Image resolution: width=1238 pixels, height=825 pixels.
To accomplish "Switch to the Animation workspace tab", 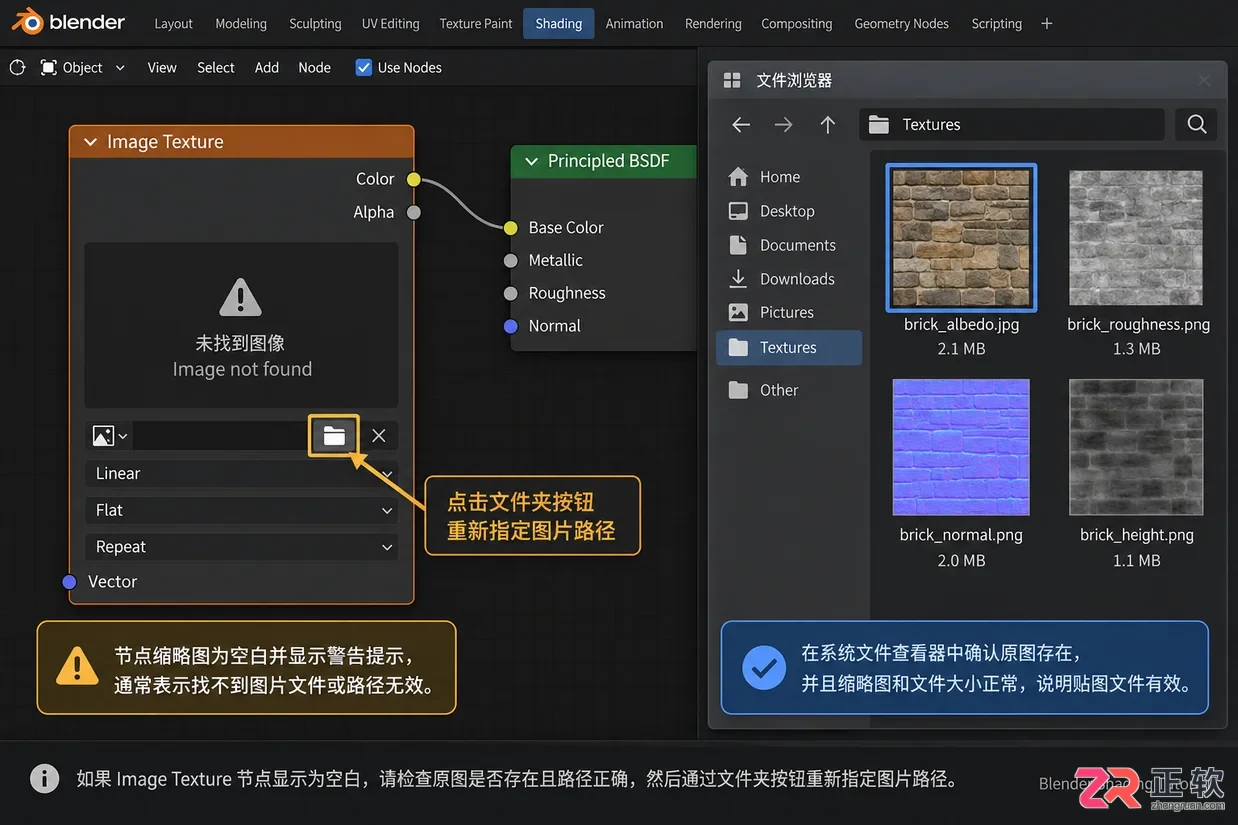I will [634, 23].
